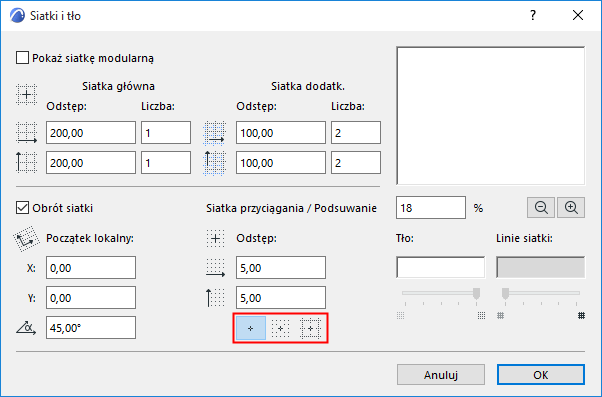This screenshot has width=602, height=397.
Task: Select the snap grid off mode icon
Action: click(251, 328)
